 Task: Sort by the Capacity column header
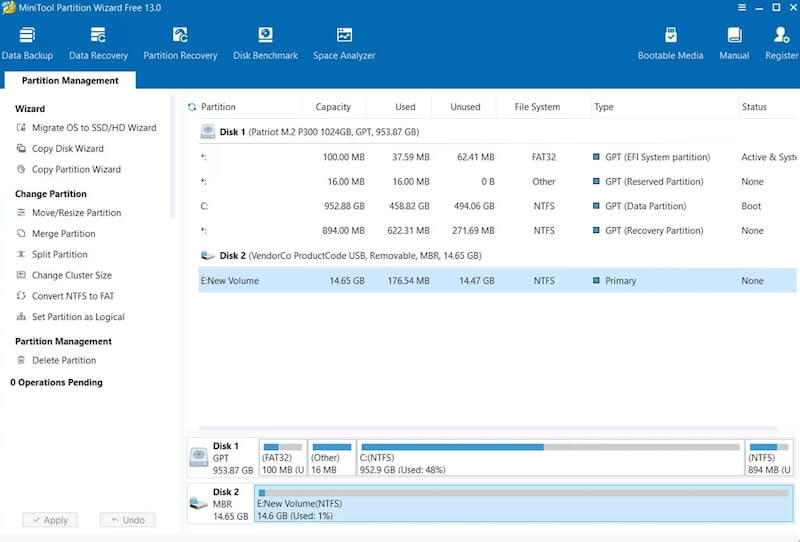click(333, 107)
